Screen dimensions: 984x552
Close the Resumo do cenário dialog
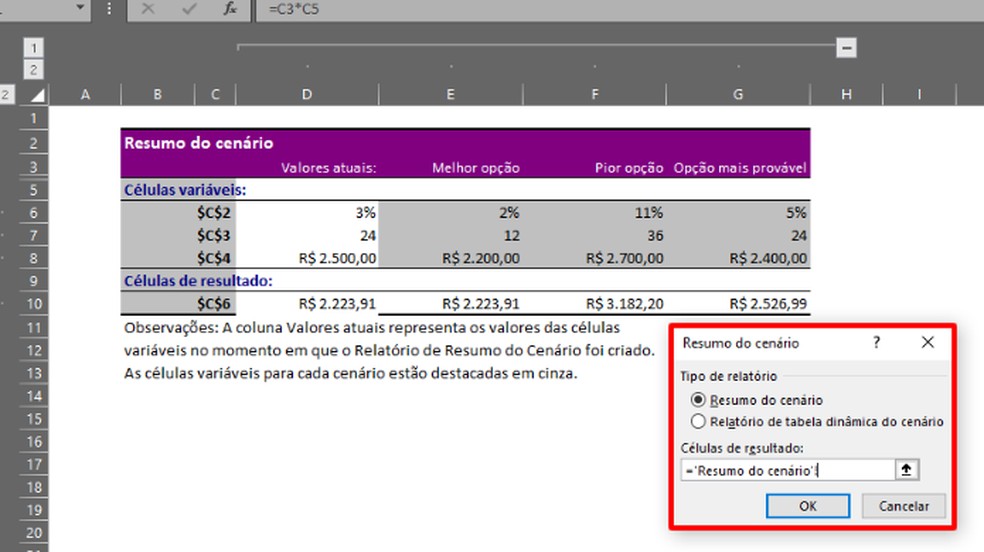tap(928, 342)
